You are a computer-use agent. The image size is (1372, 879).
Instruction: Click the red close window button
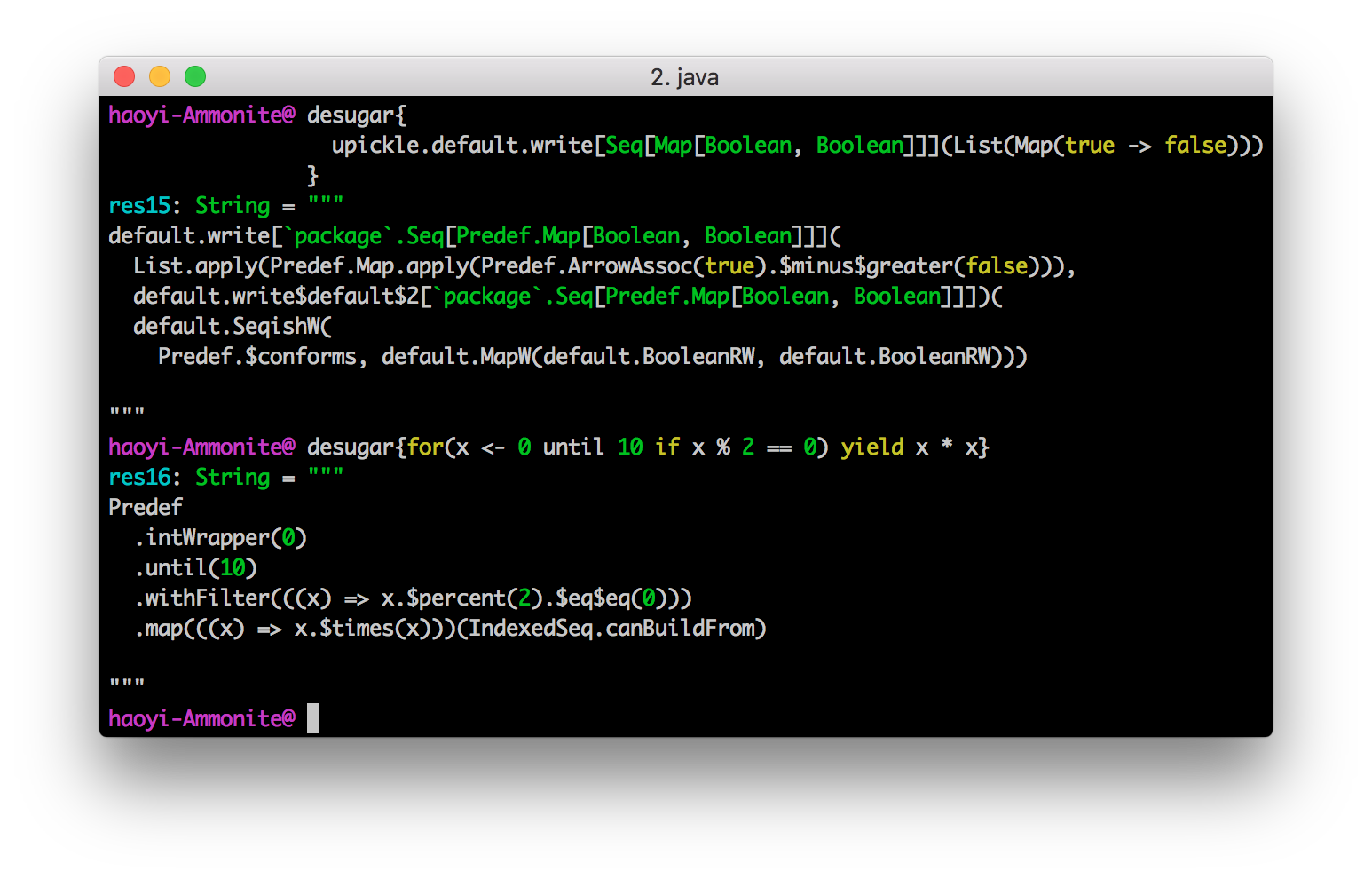point(124,77)
